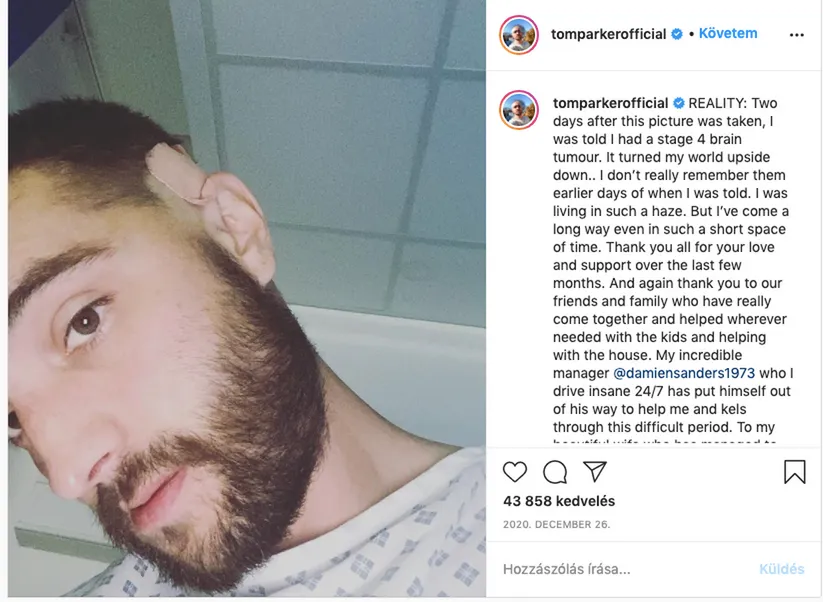
Task: Click the verified badge beside caption username
Action: [679, 103]
